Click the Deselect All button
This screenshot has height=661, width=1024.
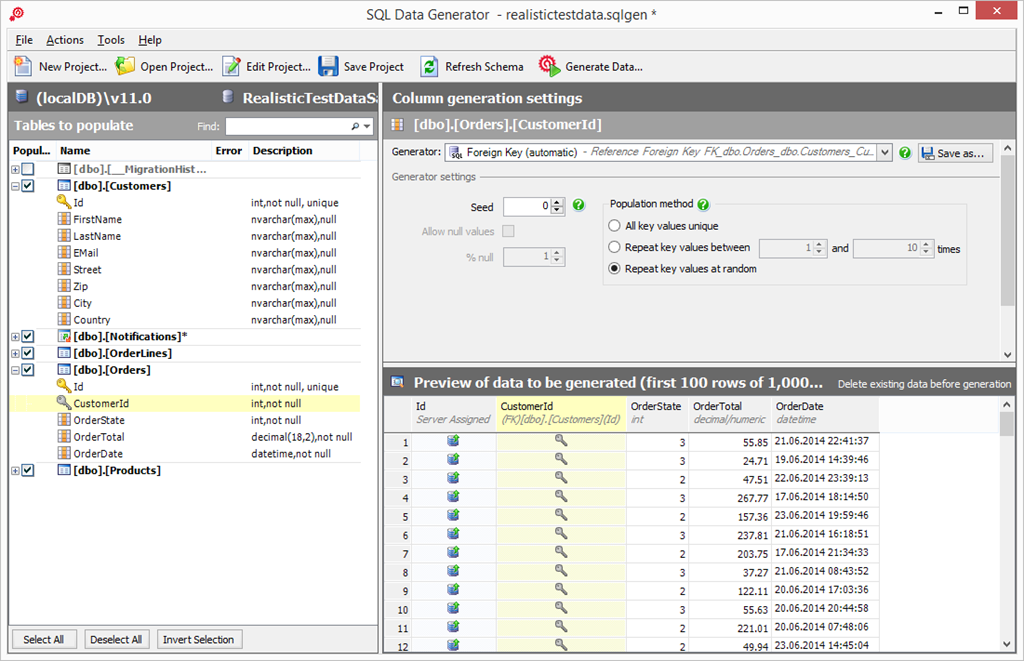click(x=115, y=640)
